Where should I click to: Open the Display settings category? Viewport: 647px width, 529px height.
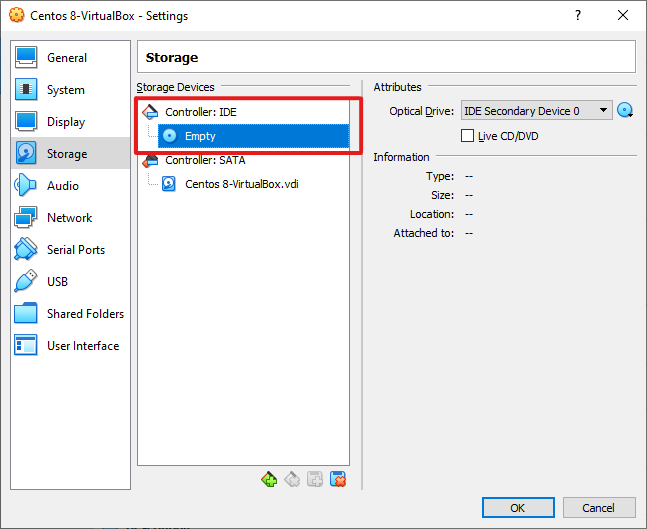pos(71,122)
